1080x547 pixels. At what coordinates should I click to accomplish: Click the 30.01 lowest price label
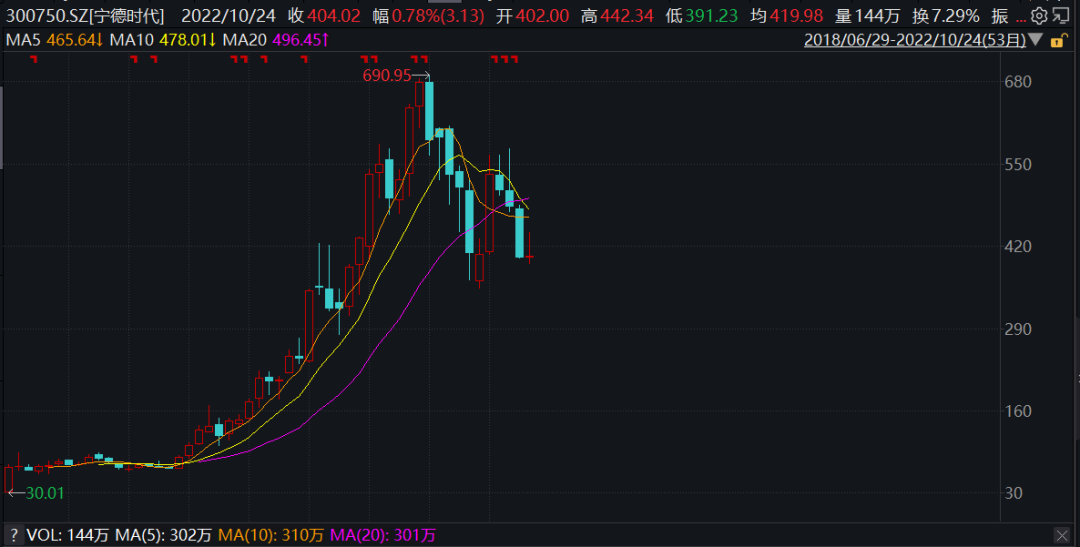[x=45, y=493]
